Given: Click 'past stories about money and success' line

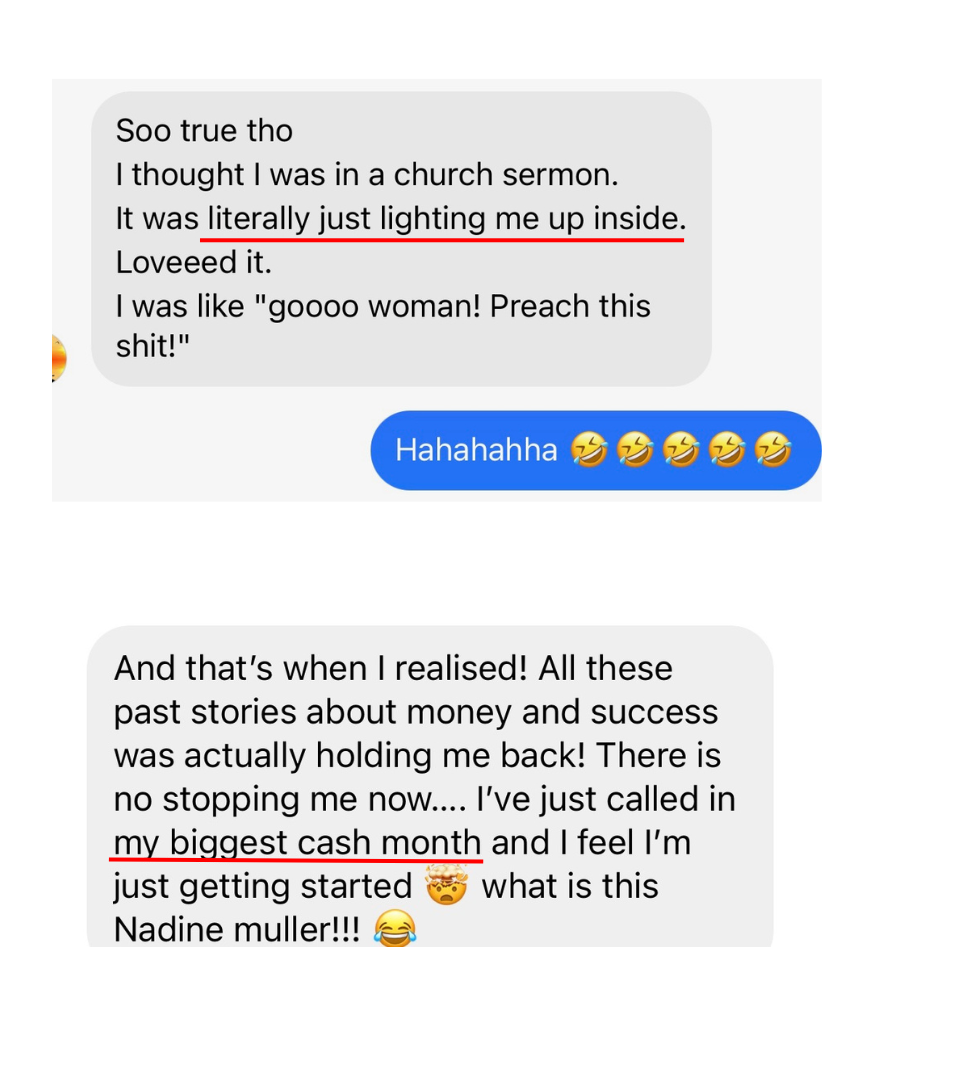Looking at the screenshot, I should (x=416, y=712).
